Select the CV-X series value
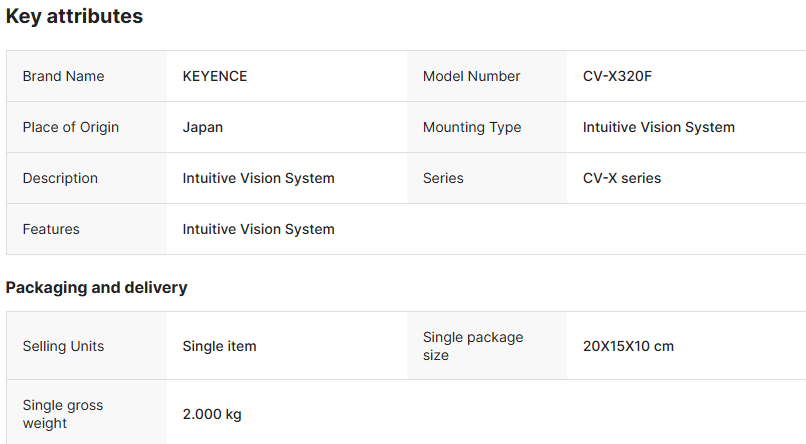The height and width of the screenshot is (444, 806). click(x=622, y=178)
